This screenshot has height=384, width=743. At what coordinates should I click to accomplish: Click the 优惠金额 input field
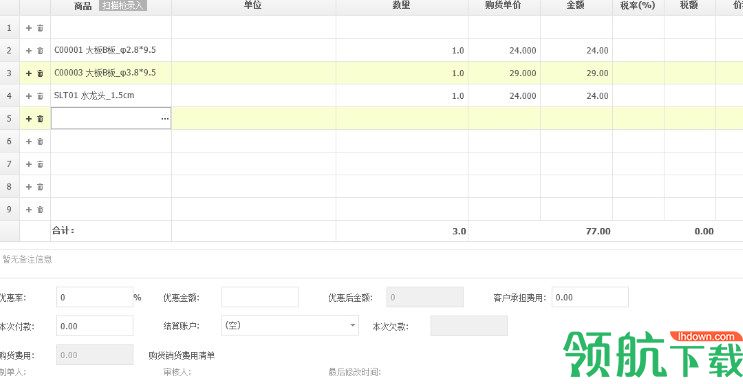coord(260,297)
